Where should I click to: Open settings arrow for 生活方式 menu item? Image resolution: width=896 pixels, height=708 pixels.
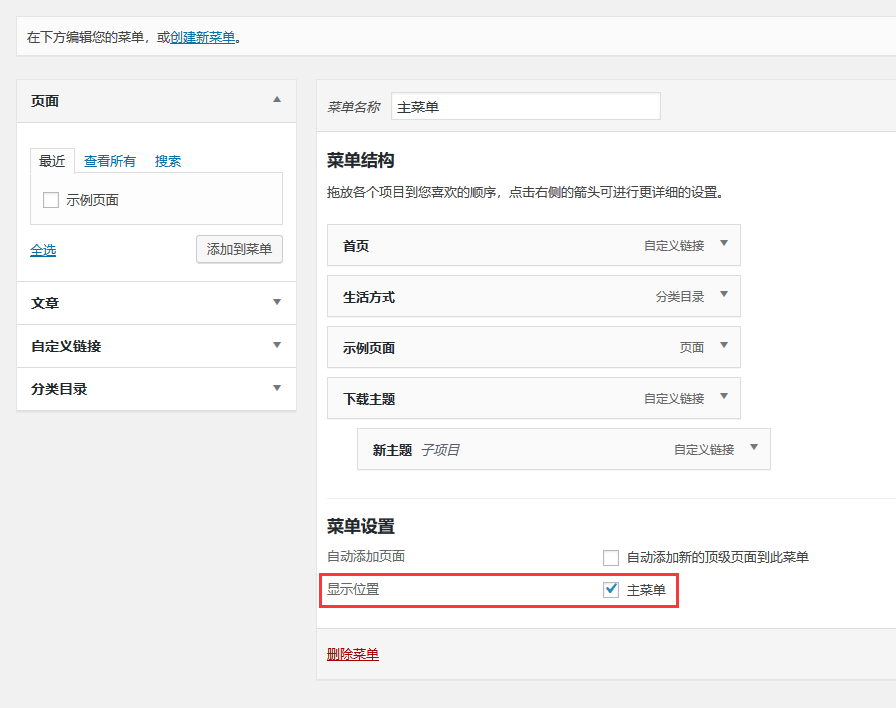pyautogui.click(x=724, y=296)
